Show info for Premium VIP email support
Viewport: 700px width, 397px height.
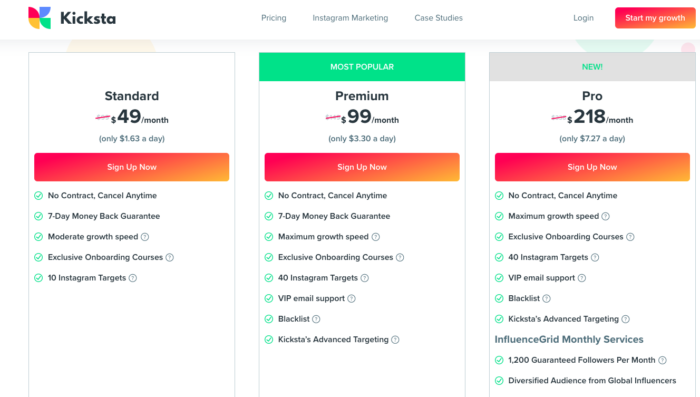tap(352, 298)
